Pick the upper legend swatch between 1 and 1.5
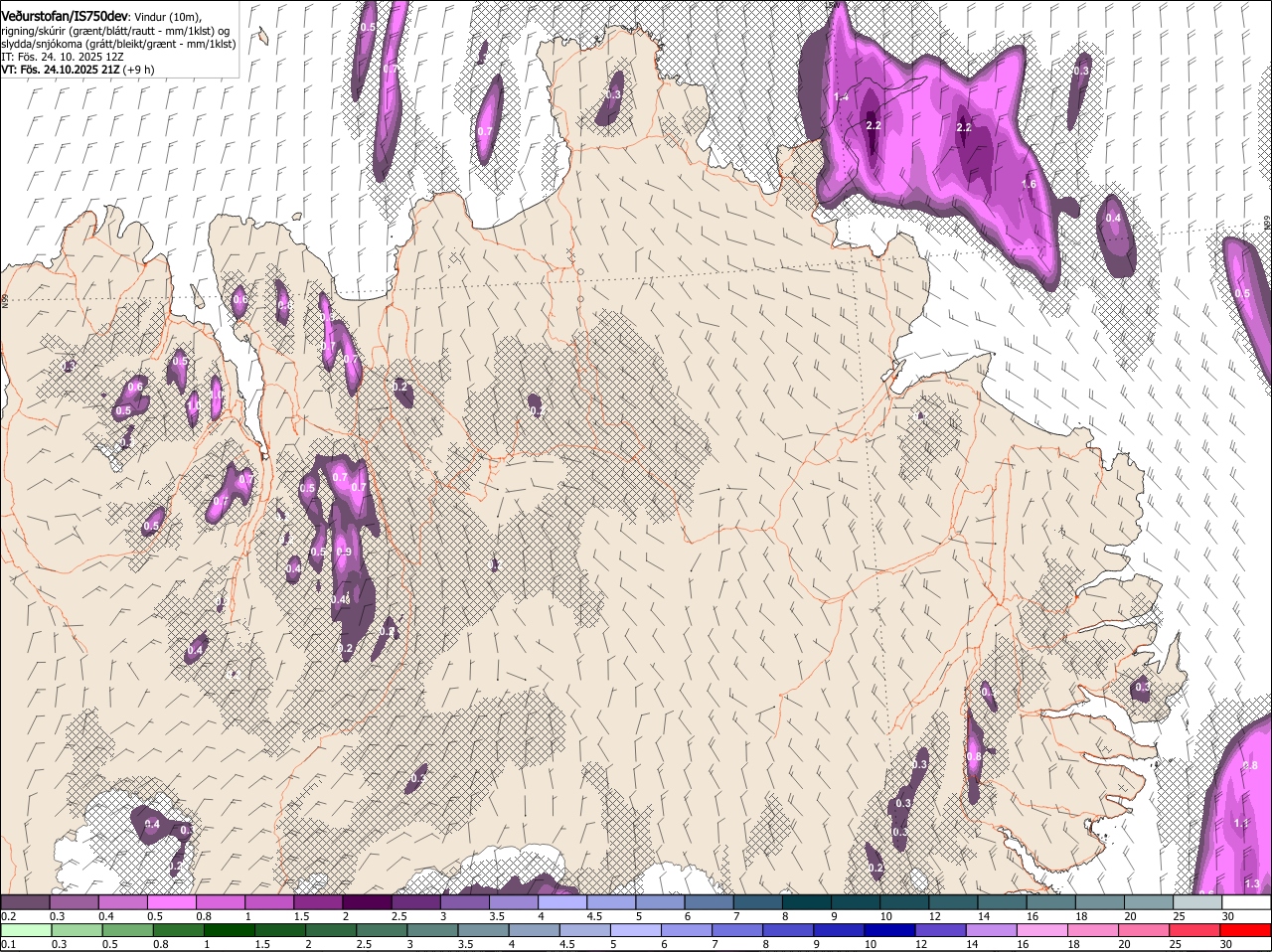Screen dimensions: 1272x952 point(269,901)
